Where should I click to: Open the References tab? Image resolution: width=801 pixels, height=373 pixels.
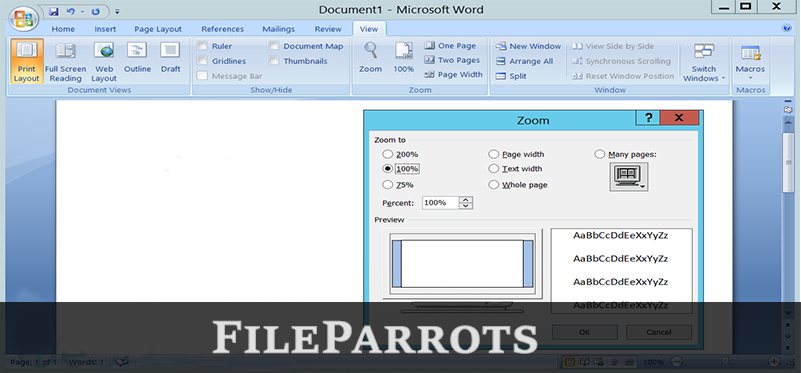coord(223,29)
